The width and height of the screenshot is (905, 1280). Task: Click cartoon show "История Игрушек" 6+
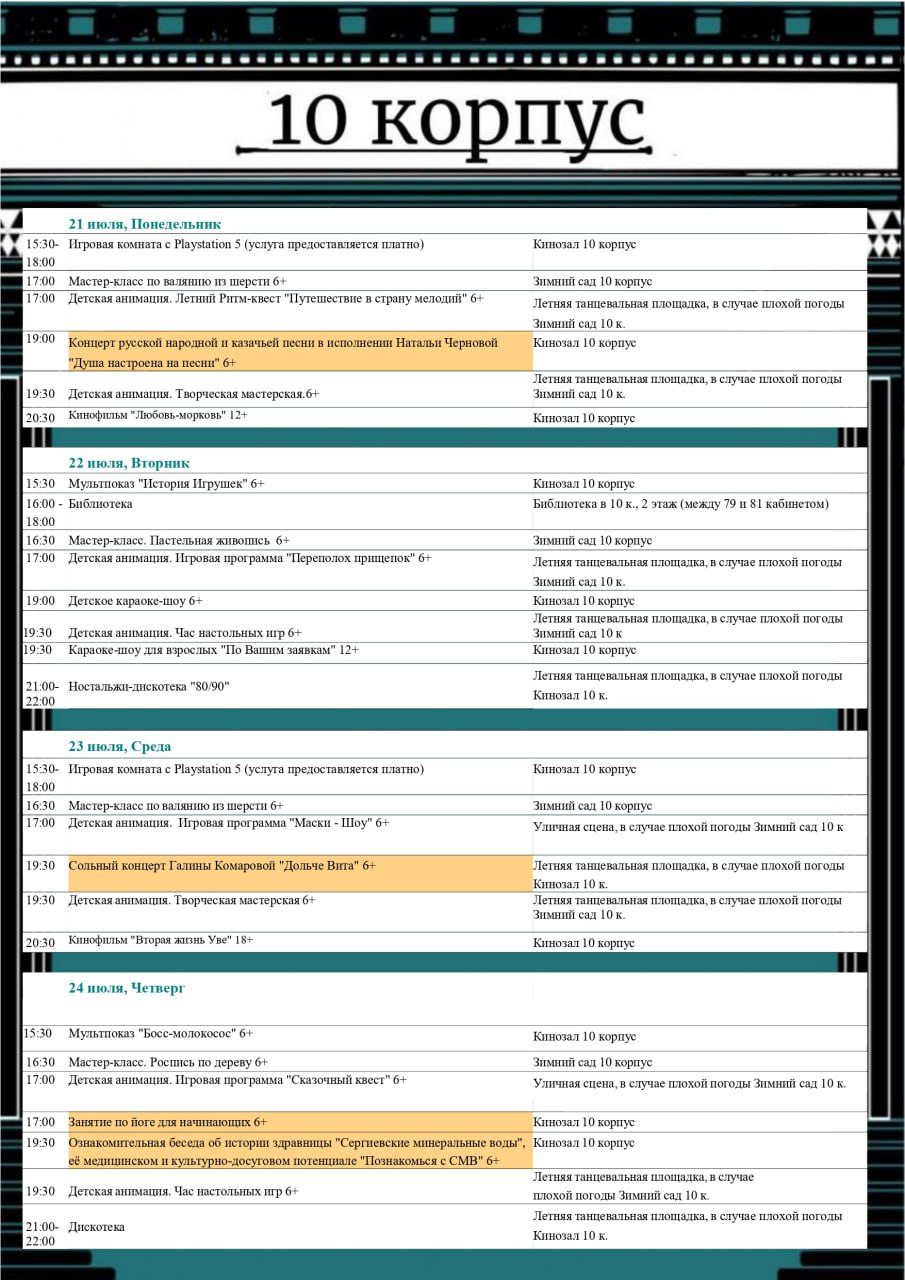[166, 483]
